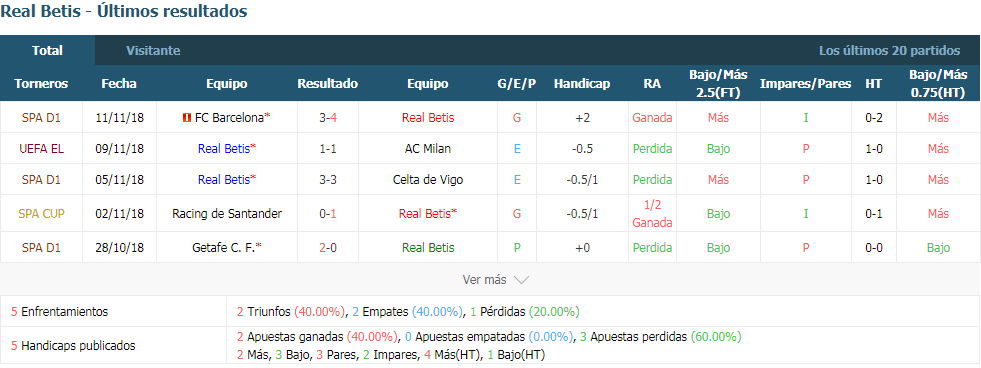Click the Real Betis Últimos resultados heading
Image resolution: width=981 pixels, height=368 pixels.
124,11
